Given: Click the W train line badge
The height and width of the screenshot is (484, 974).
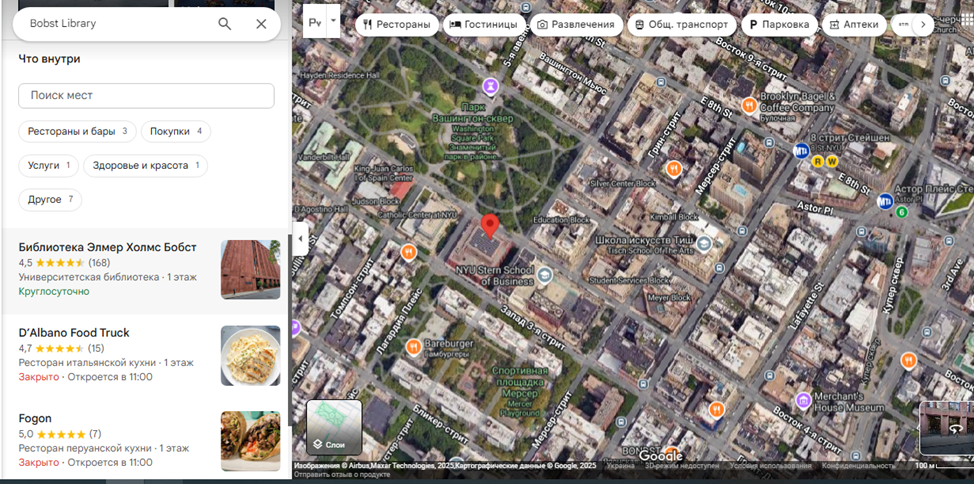Looking at the screenshot, I should (832, 162).
